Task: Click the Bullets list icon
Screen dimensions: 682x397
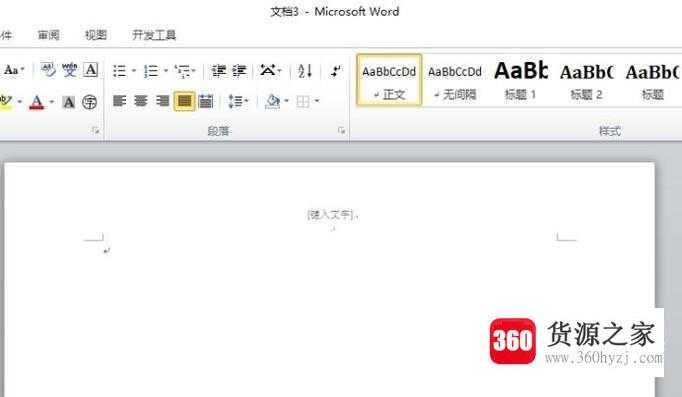Action: pyautogui.click(x=120, y=71)
